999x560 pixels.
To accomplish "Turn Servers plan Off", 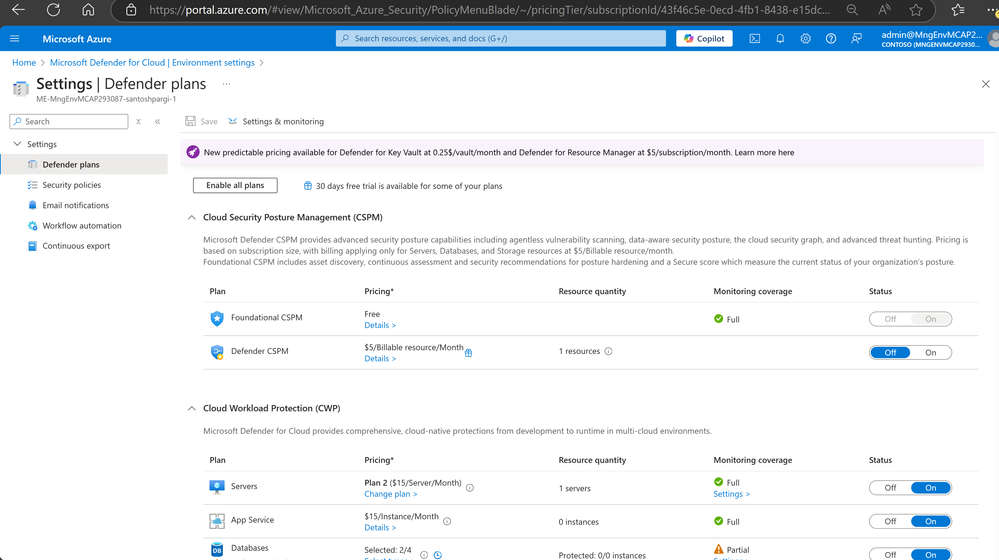I will (890, 488).
